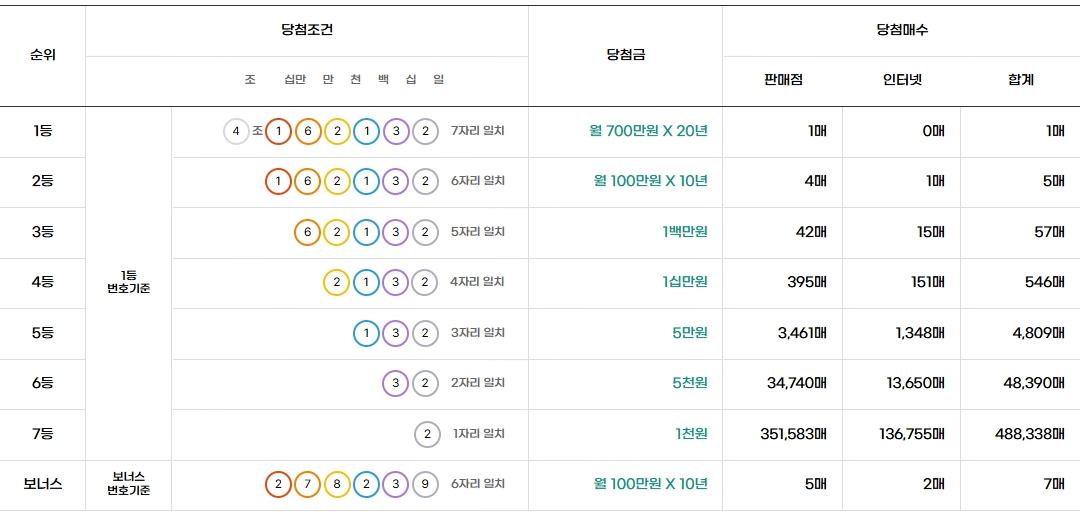Image resolution: width=1087 pixels, height=514 pixels.
Task: Click the purple ball 3 in the 5등 row
Action: 396,333
